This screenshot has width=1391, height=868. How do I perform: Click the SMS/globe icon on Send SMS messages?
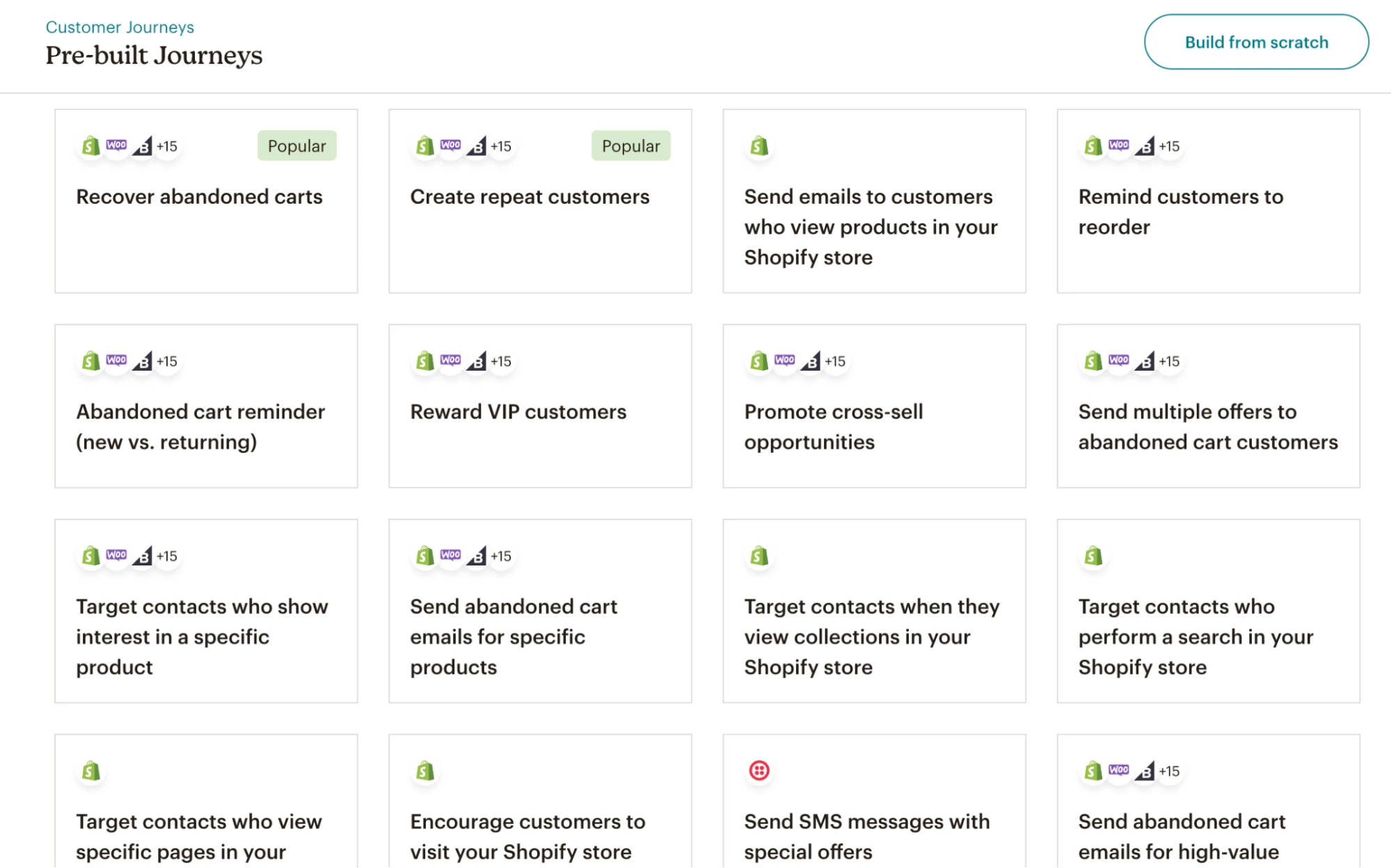pos(758,770)
